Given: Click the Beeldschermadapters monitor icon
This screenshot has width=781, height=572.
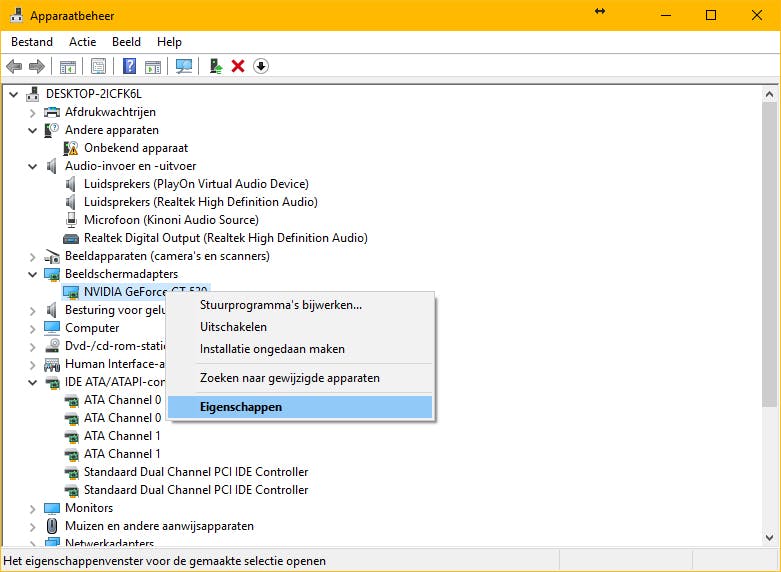Looking at the screenshot, I should pos(52,274).
